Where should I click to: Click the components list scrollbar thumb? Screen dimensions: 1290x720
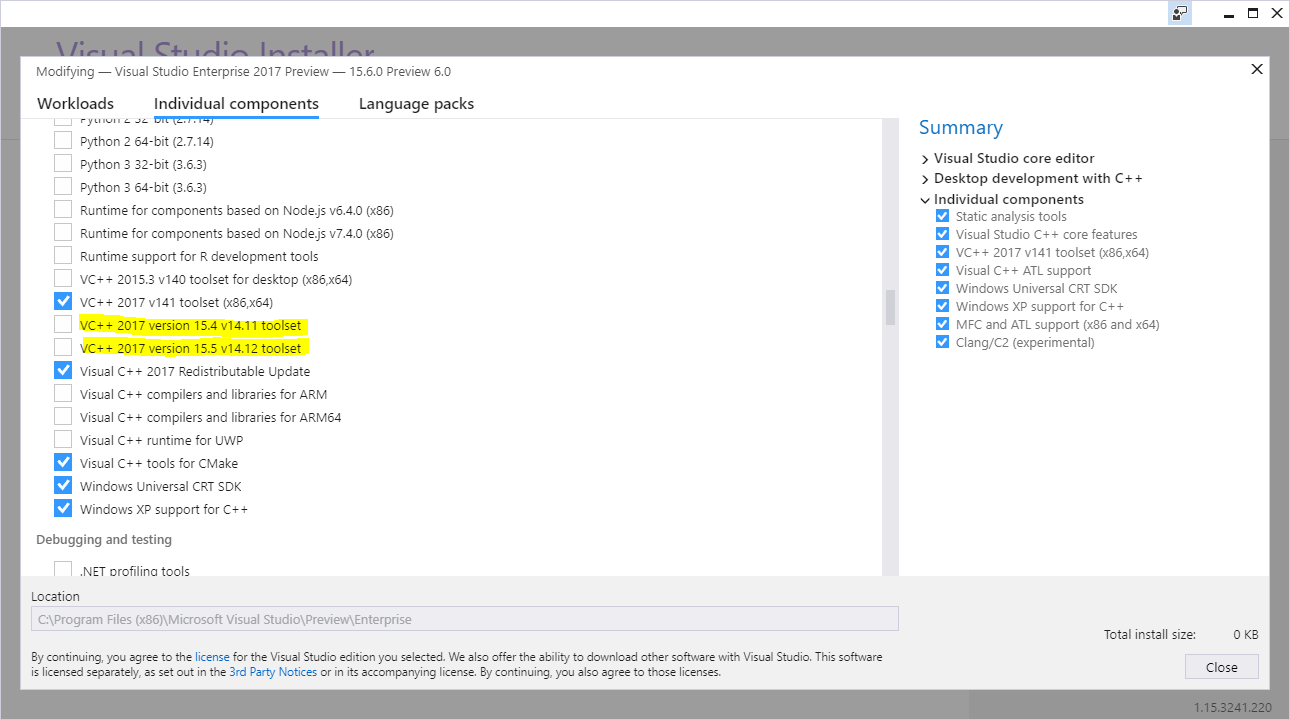tap(889, 308)
